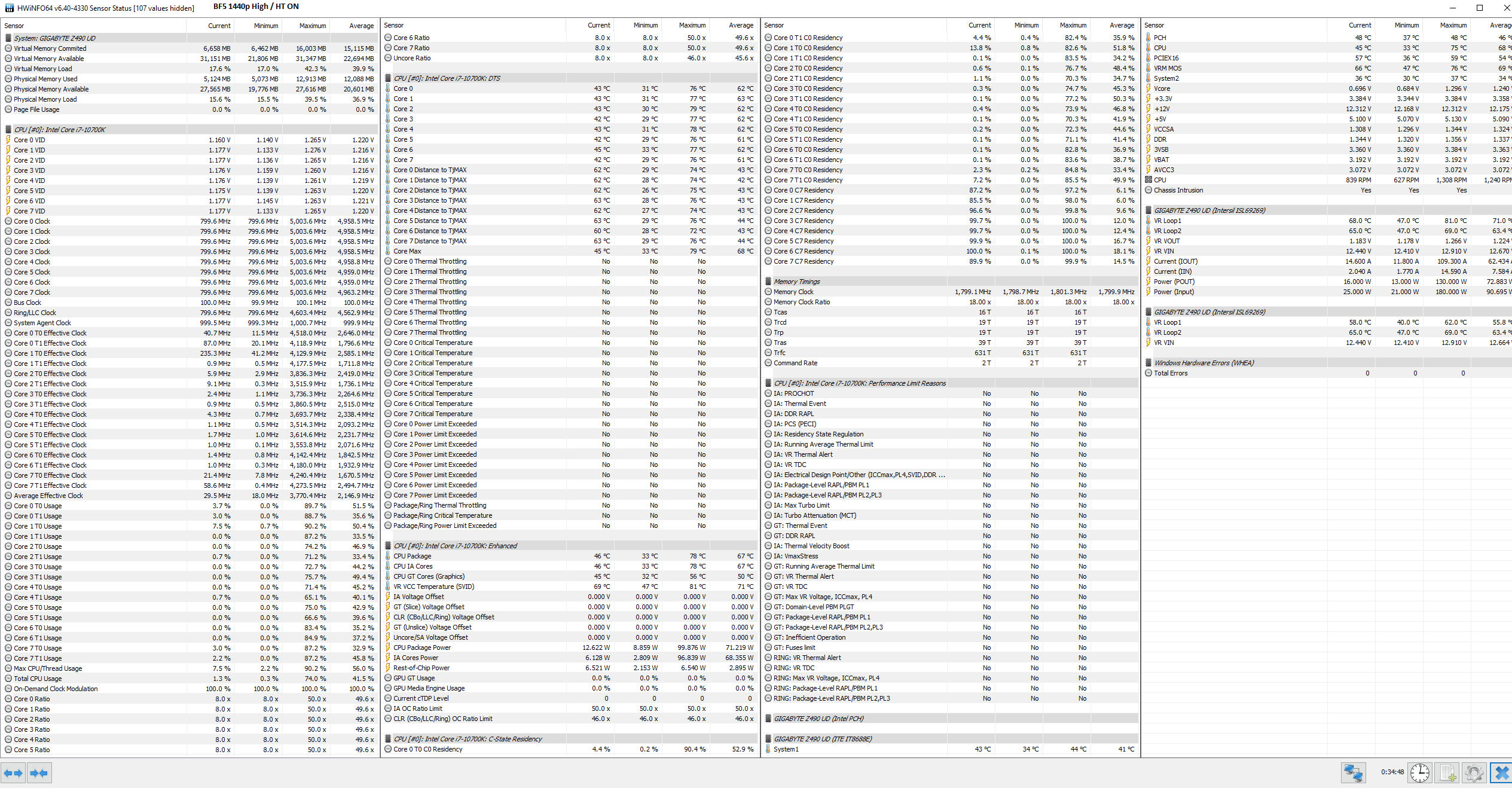Screen dimensions: 1512x788
Task: Select Power (POUT) row
Action: tap(1327, 282)
